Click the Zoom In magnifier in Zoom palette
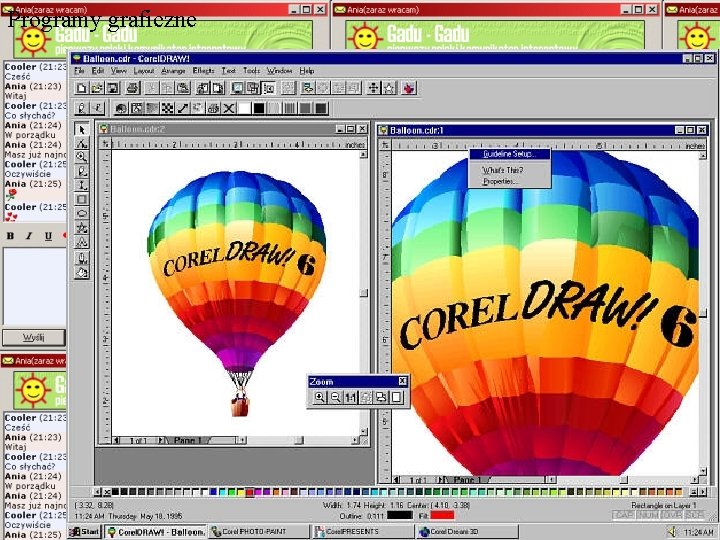720x540 pixels. (320, 397)
